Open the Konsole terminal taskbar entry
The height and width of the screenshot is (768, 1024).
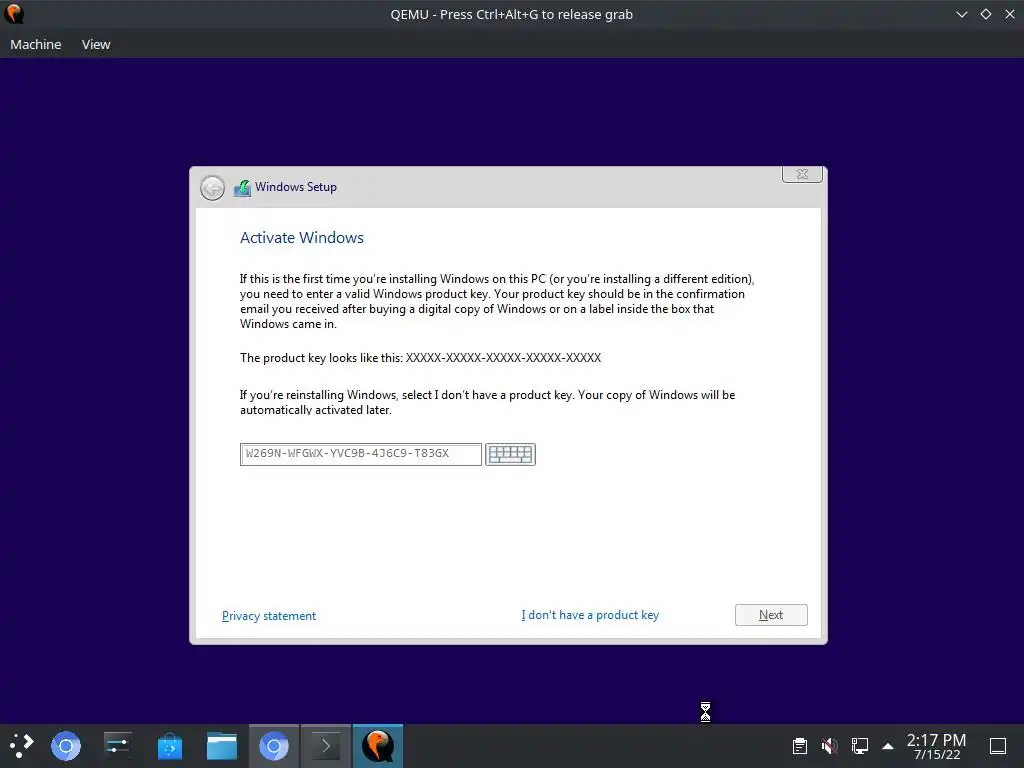point(325,746)
